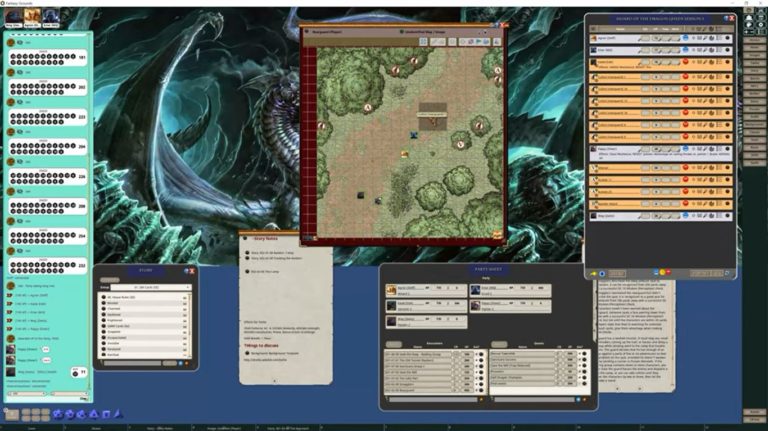
Task: Select the Charmed effect row
Action: pos(142,309)
